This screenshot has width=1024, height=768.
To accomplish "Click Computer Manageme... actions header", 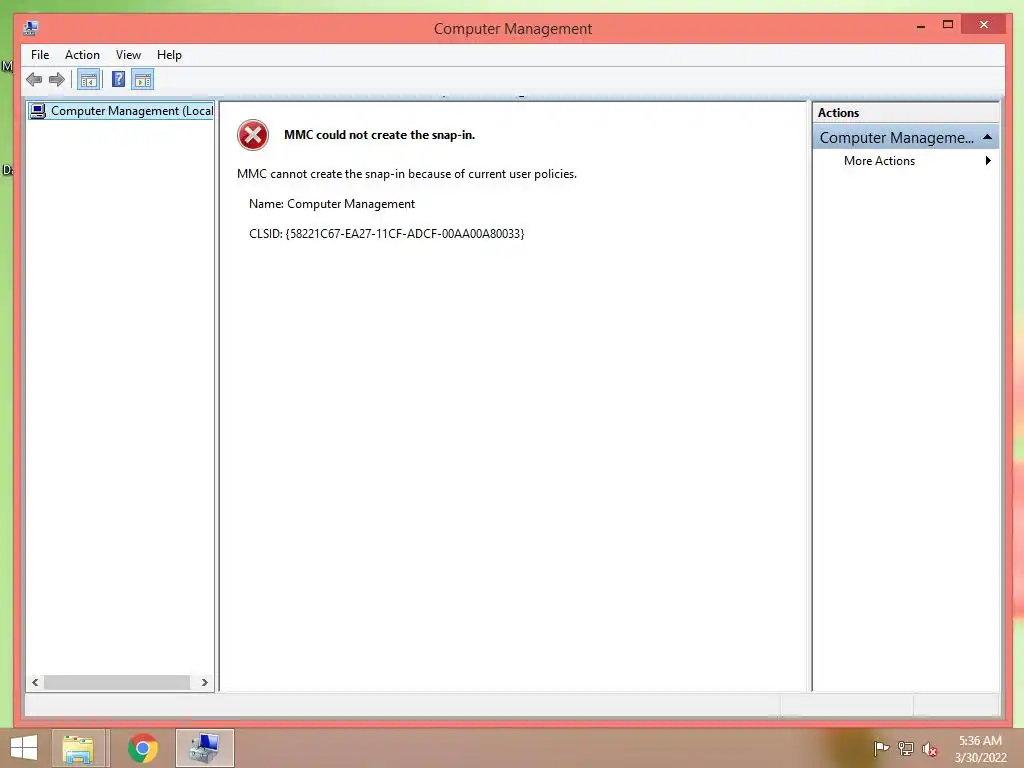I will click(906, 138).
